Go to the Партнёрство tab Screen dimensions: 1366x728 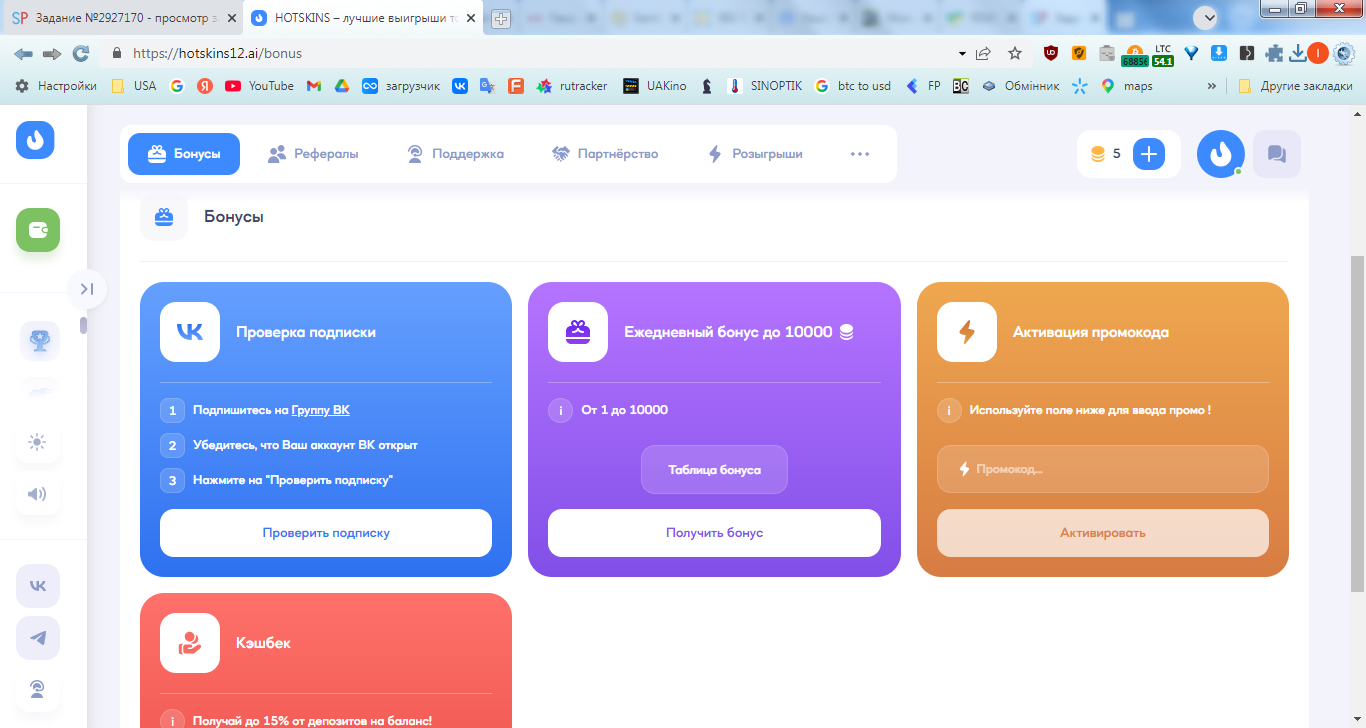click(x=605, y=154)
